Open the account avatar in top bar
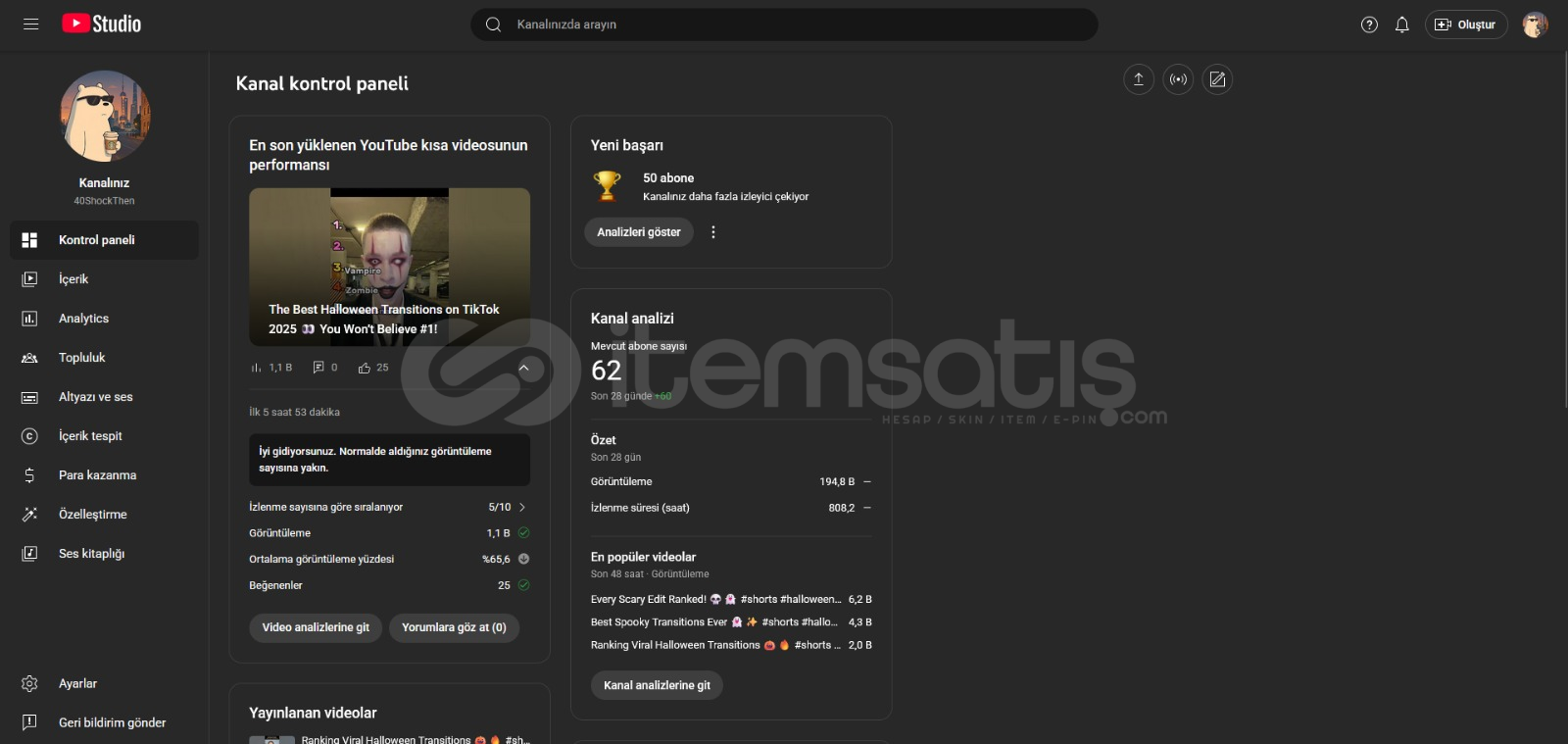1568x744 pixels. (x=1534, y=25)
